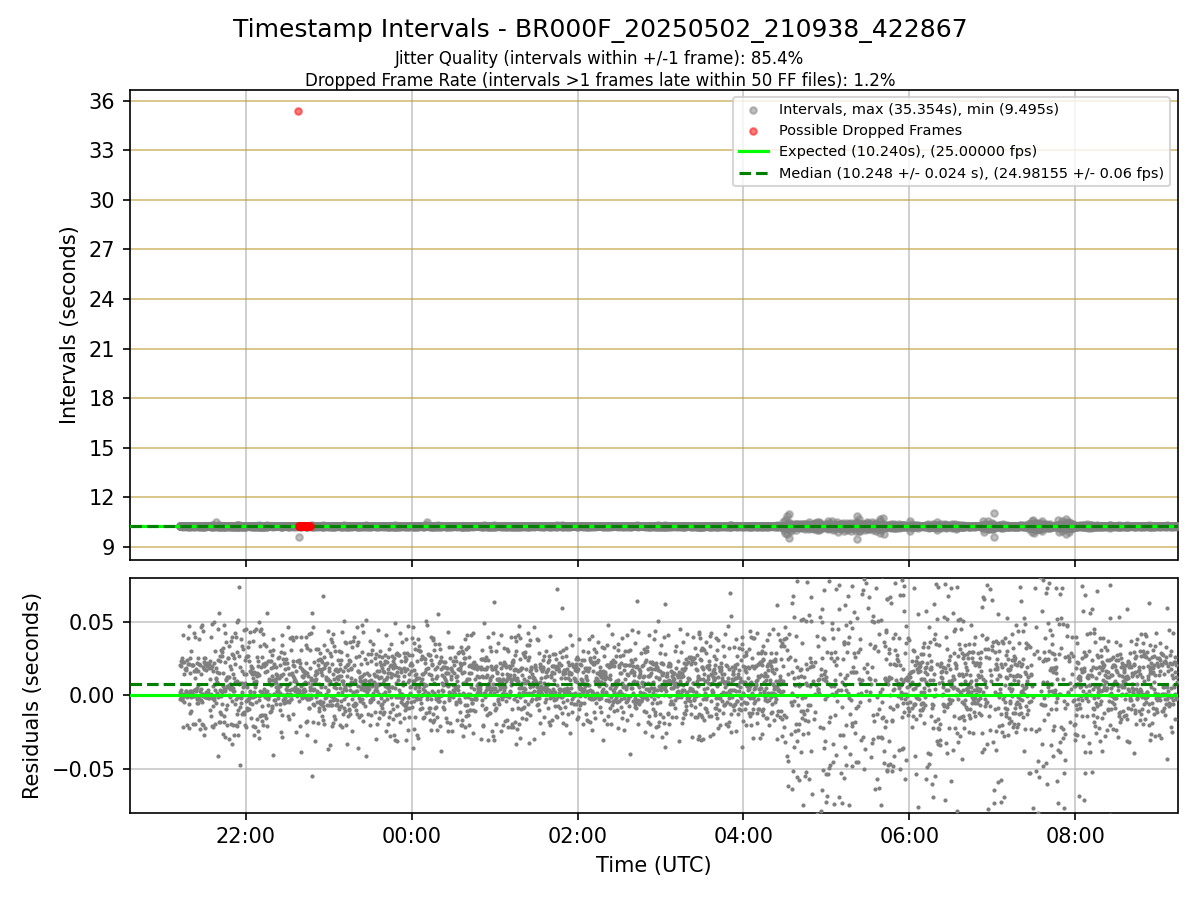This screenshot has width=1200, height=900.
Task: Click the 'Intervals (seconds)' y-axis label
Action: (68, 325)
